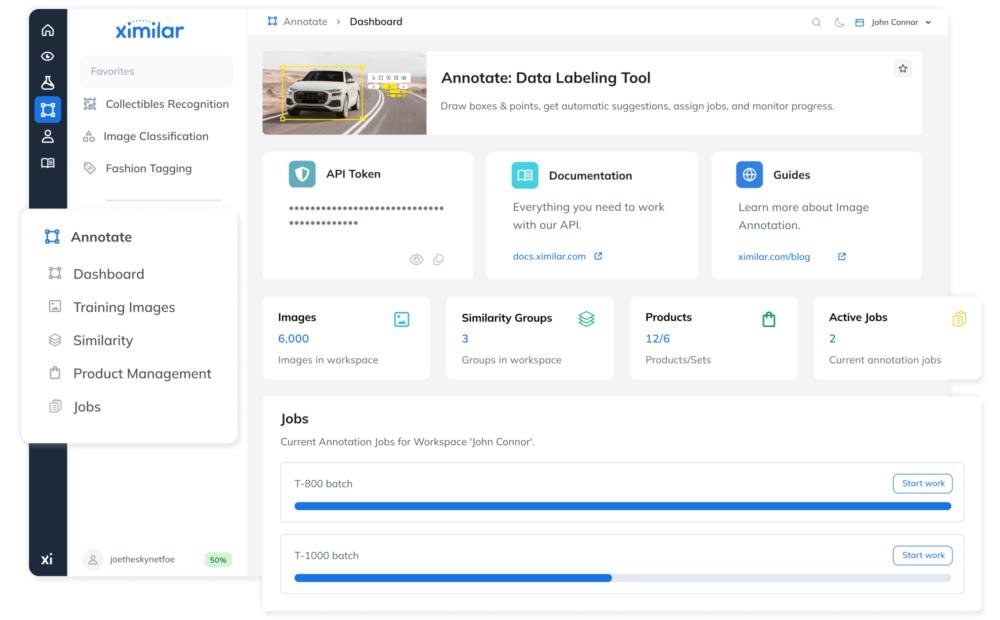Copy the API token with the copy icon
Screen dimensions: 1000x620
(x=438, y=260)
